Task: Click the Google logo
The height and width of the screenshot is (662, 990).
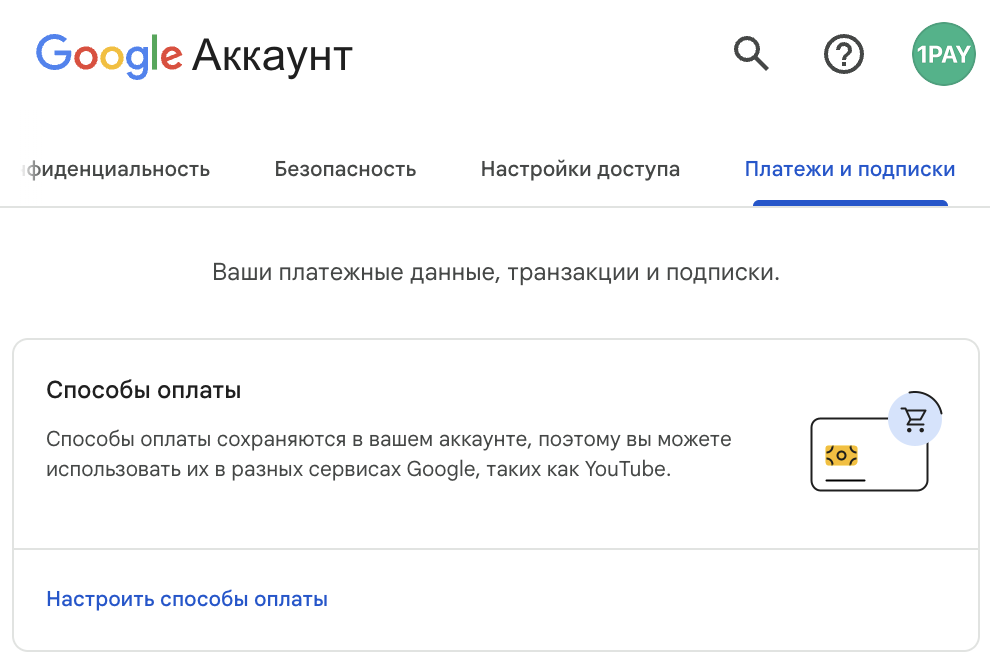Action: coord(109,54)
